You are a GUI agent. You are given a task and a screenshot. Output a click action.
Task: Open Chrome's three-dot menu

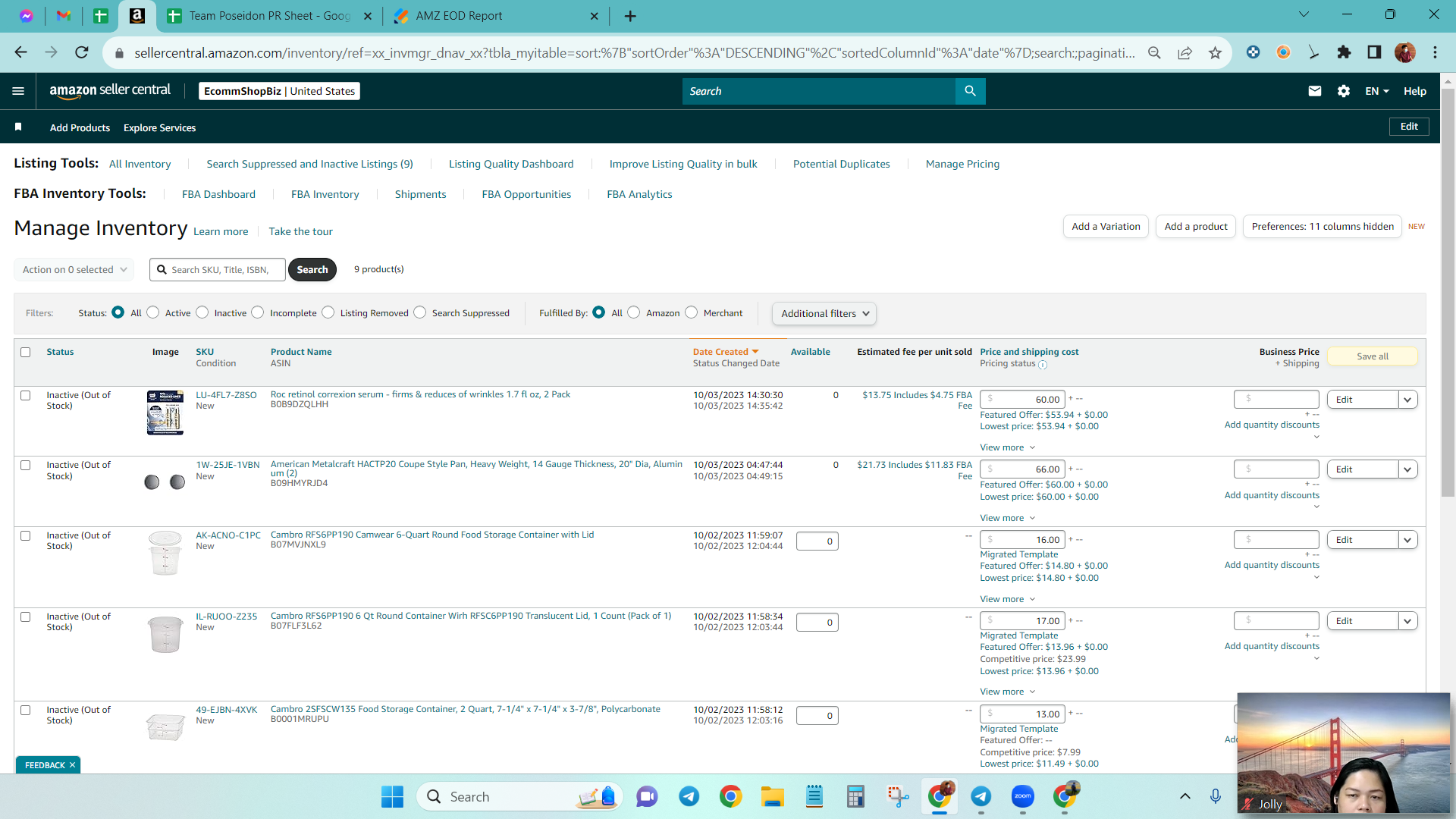pyautogui.click(x=1435, y=52)
